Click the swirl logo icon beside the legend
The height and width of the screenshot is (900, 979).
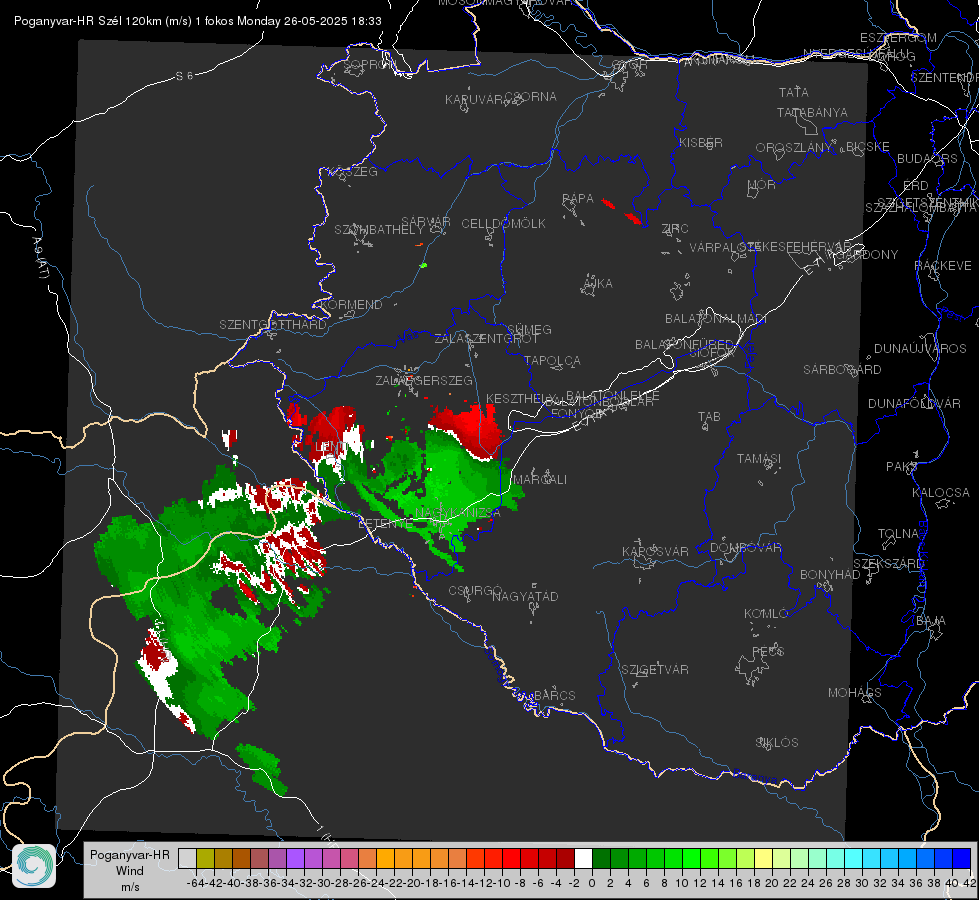coord(34,866)
